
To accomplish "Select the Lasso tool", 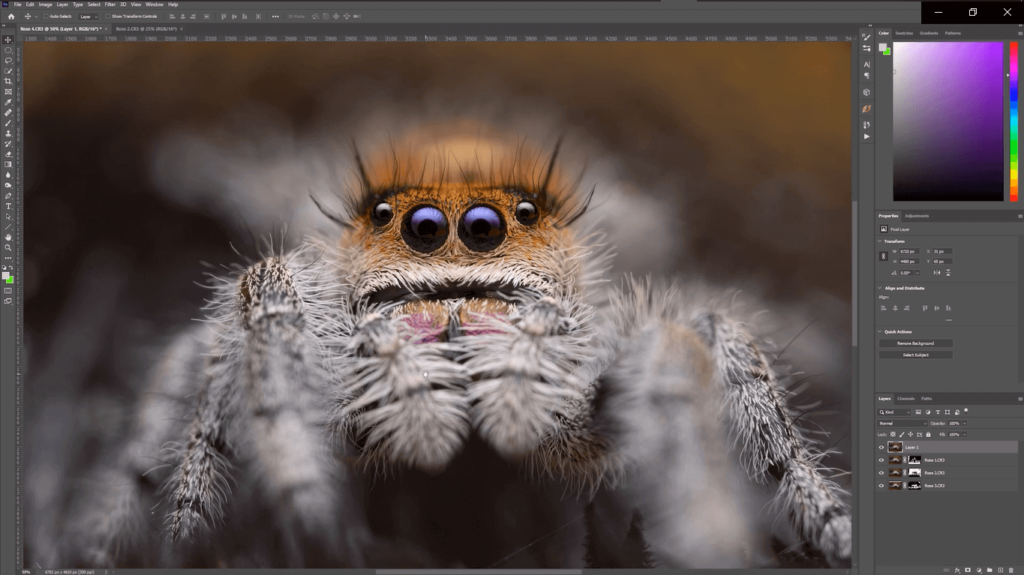I will coord(8,60).
